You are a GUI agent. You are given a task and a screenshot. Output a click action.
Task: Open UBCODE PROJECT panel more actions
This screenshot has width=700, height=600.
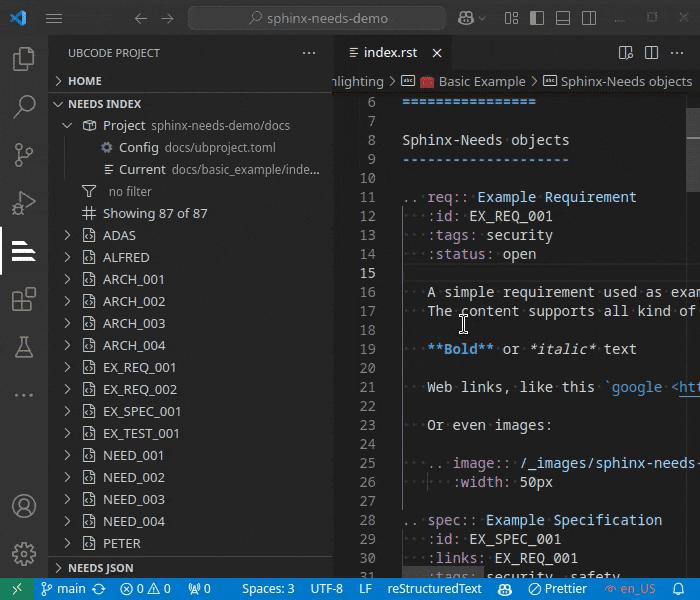click(x=309, y=53)
